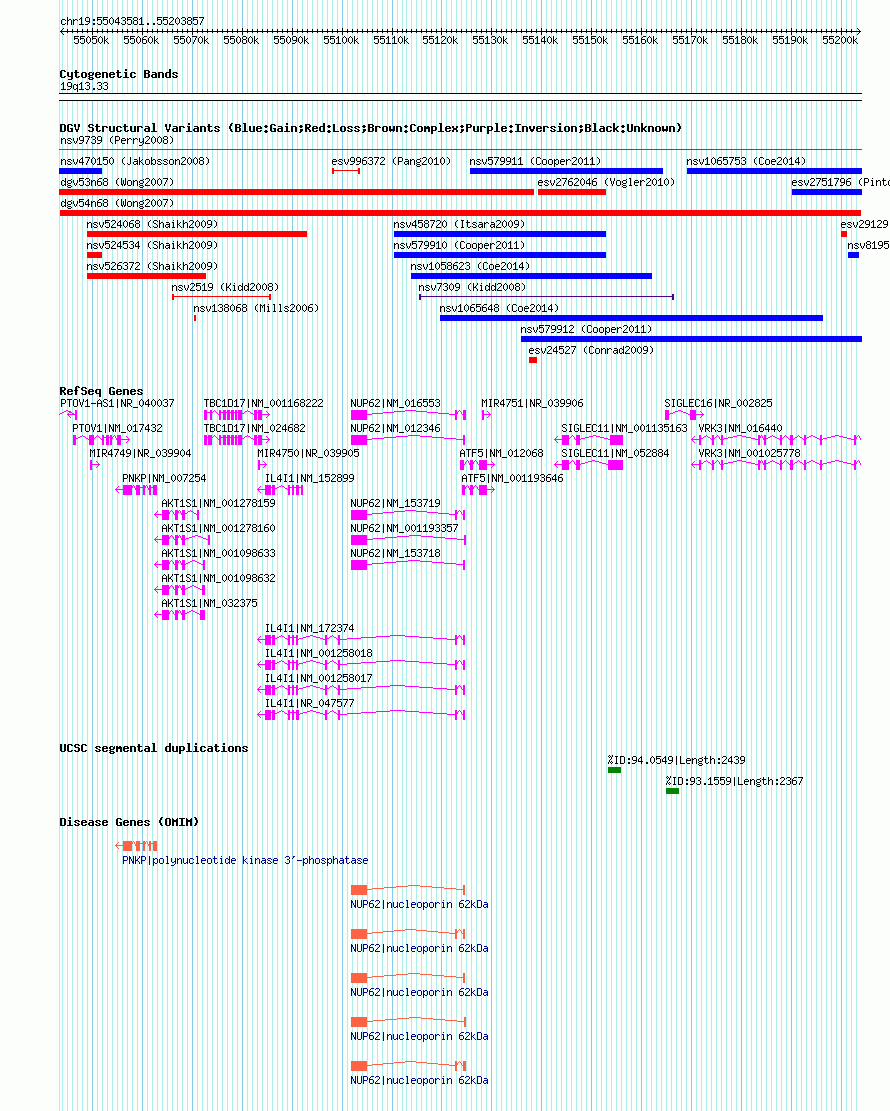Click the 55150k ruler tick label
This screenshot has height=1111, width=890.
point(590,40)
